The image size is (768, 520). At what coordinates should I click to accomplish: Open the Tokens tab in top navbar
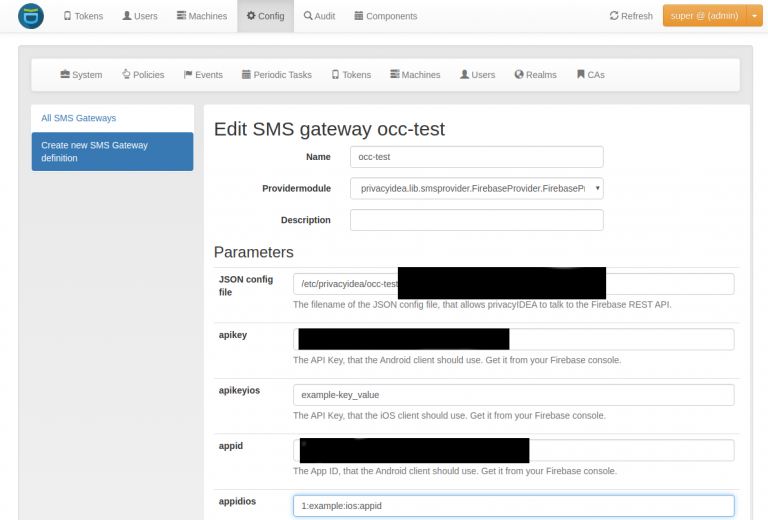[83, 16]
